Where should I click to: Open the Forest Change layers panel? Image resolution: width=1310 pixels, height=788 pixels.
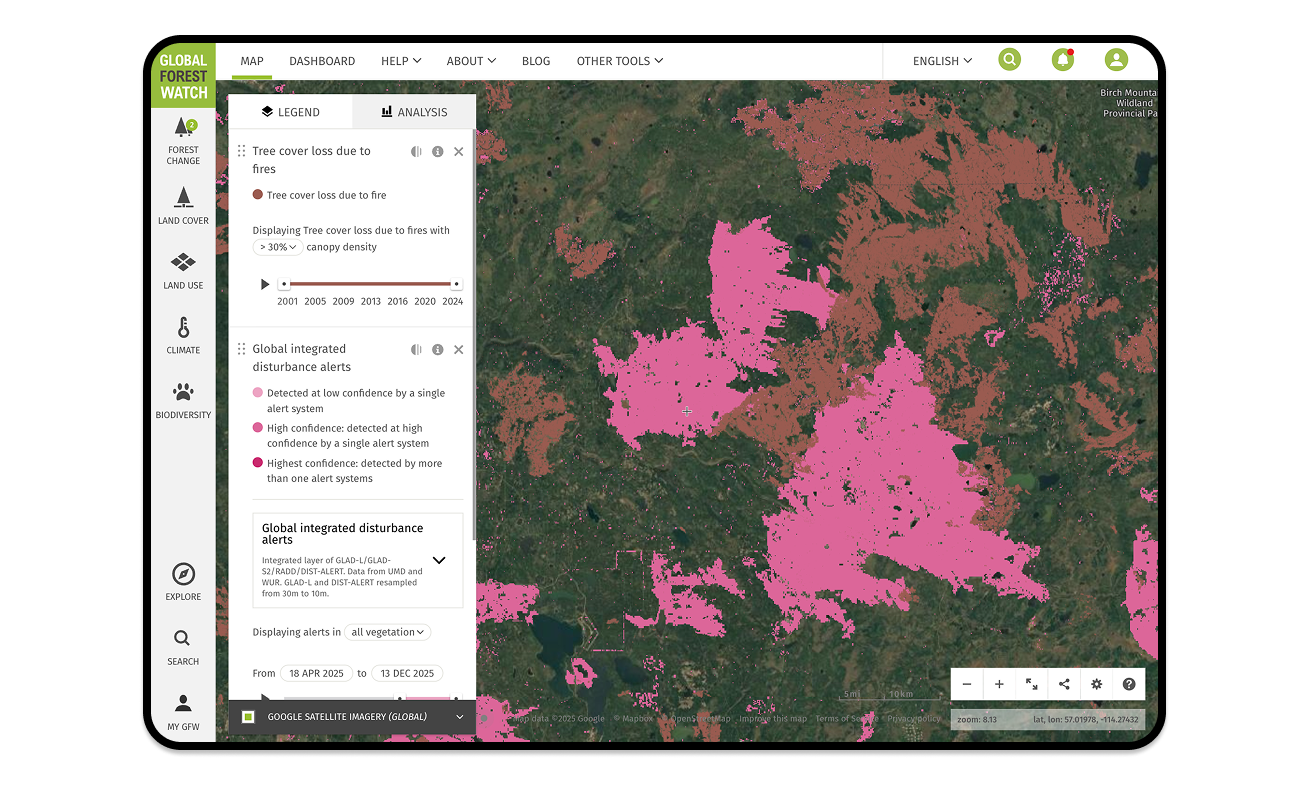click(x=183, y=140)
